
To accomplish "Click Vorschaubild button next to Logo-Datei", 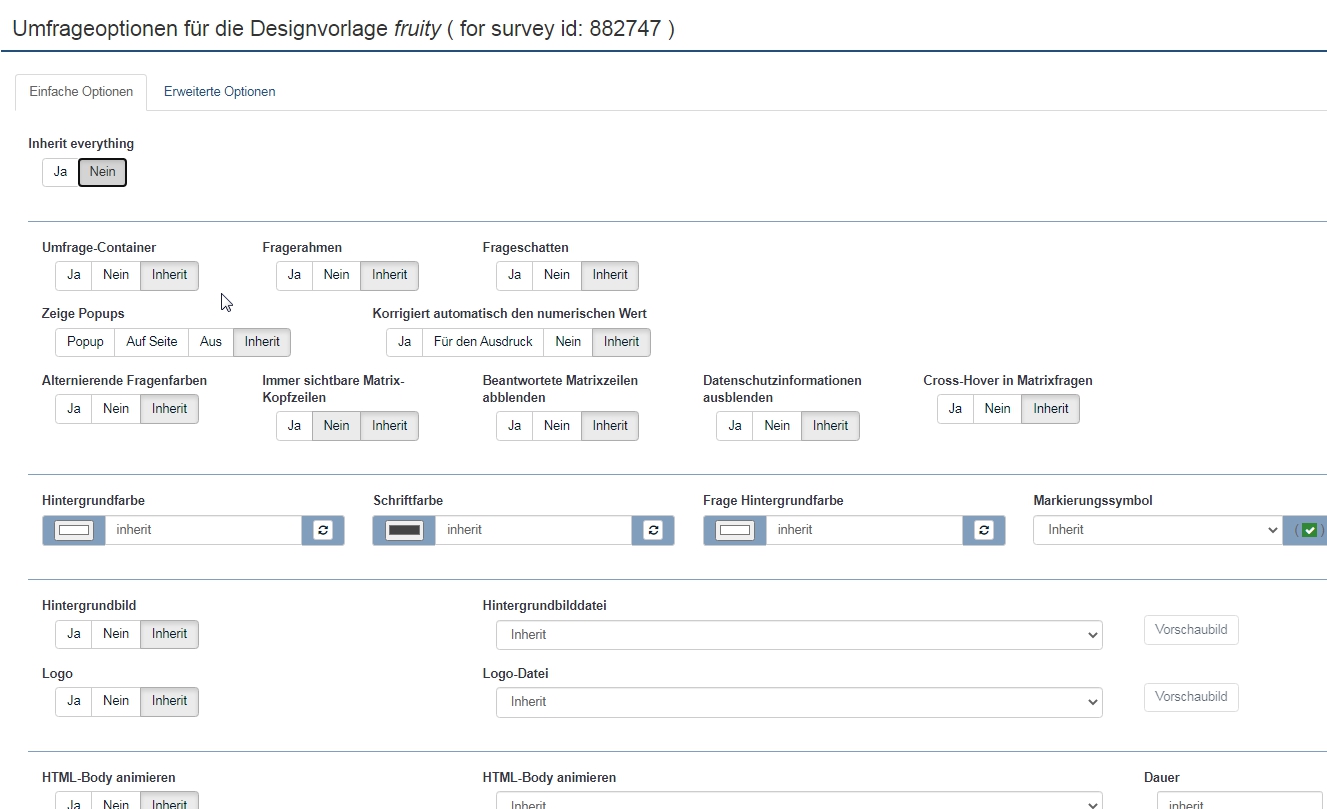I will 1190,697.
